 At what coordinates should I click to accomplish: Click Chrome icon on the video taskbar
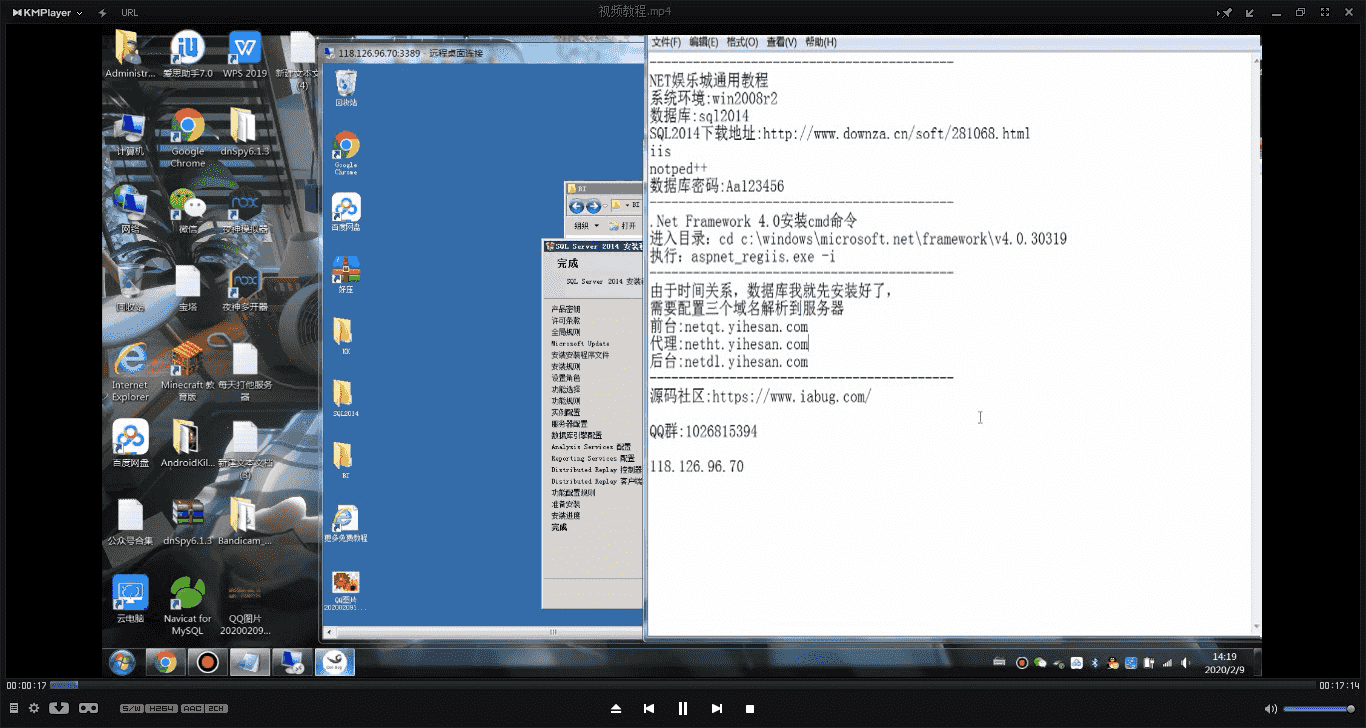[166, 662]
